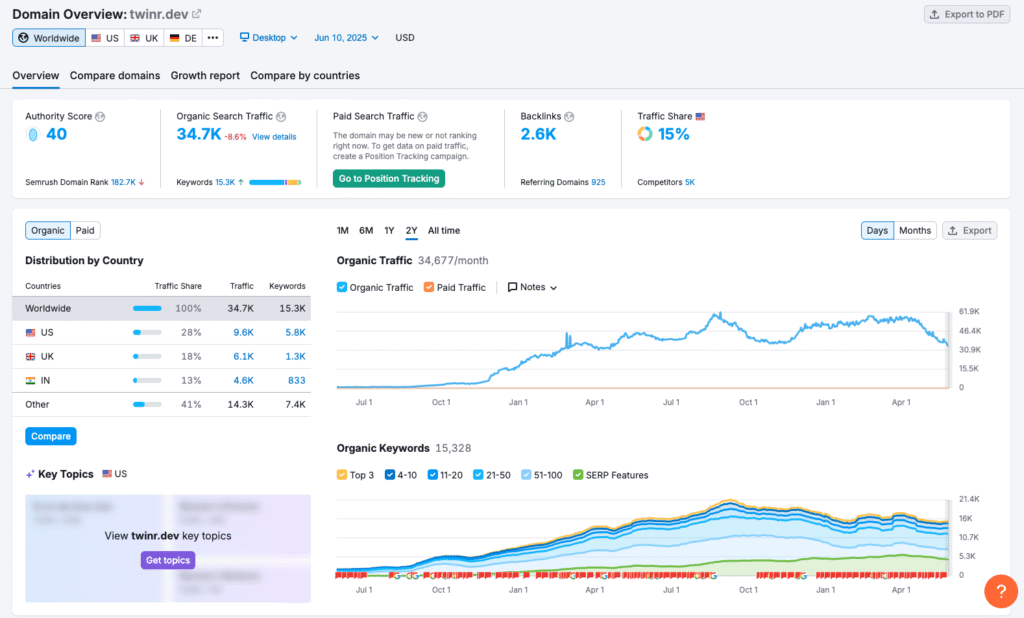Open the Desktop device dropdown

(268, 38)
